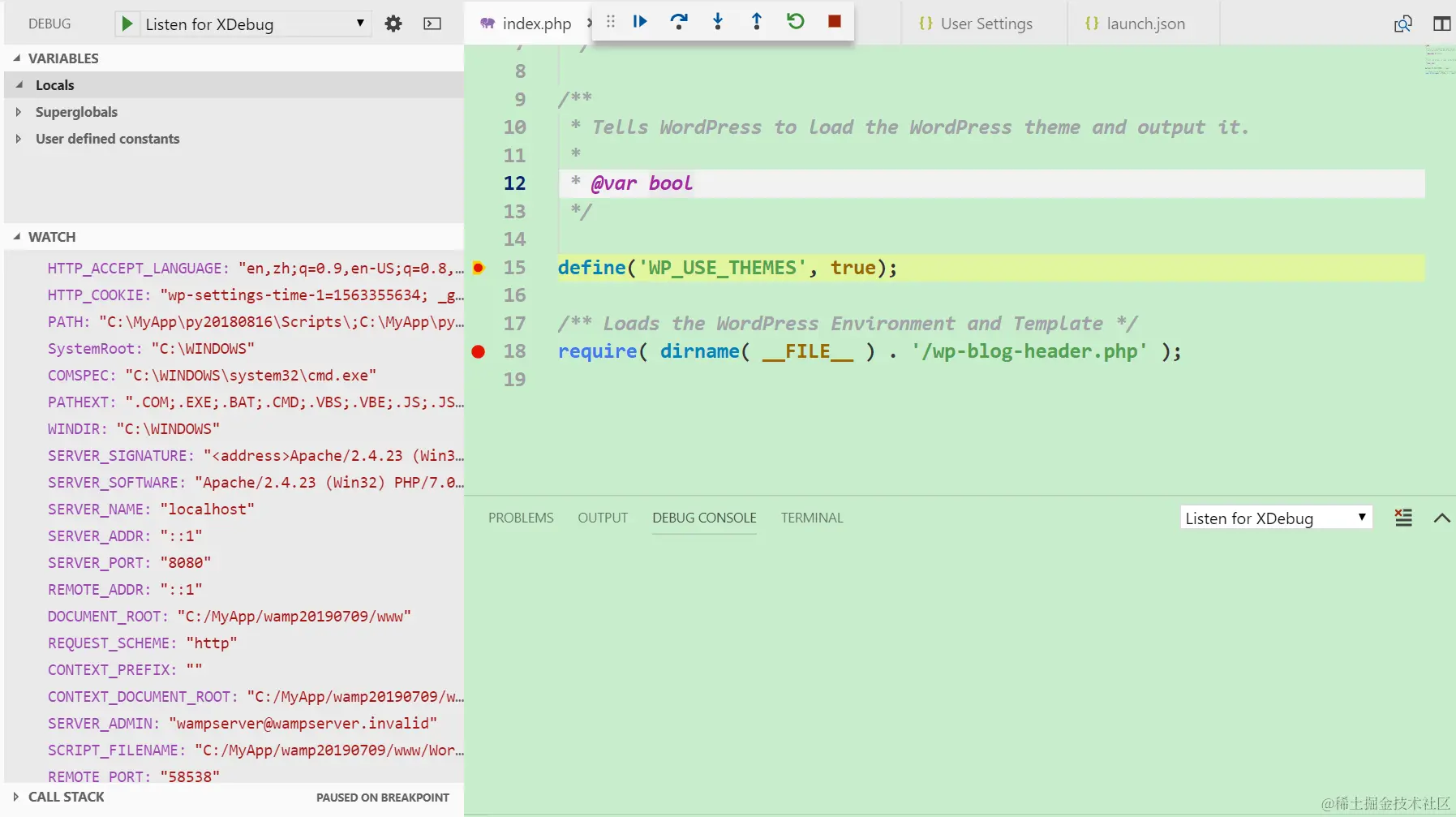Toggle breakpoint on line 15
The width and height of the screenshot is (1456, 817).
point(479,268)
